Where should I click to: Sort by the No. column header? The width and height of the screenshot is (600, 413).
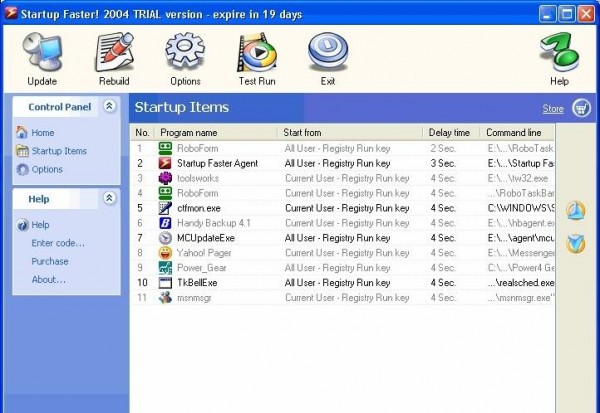pos(142,132)
